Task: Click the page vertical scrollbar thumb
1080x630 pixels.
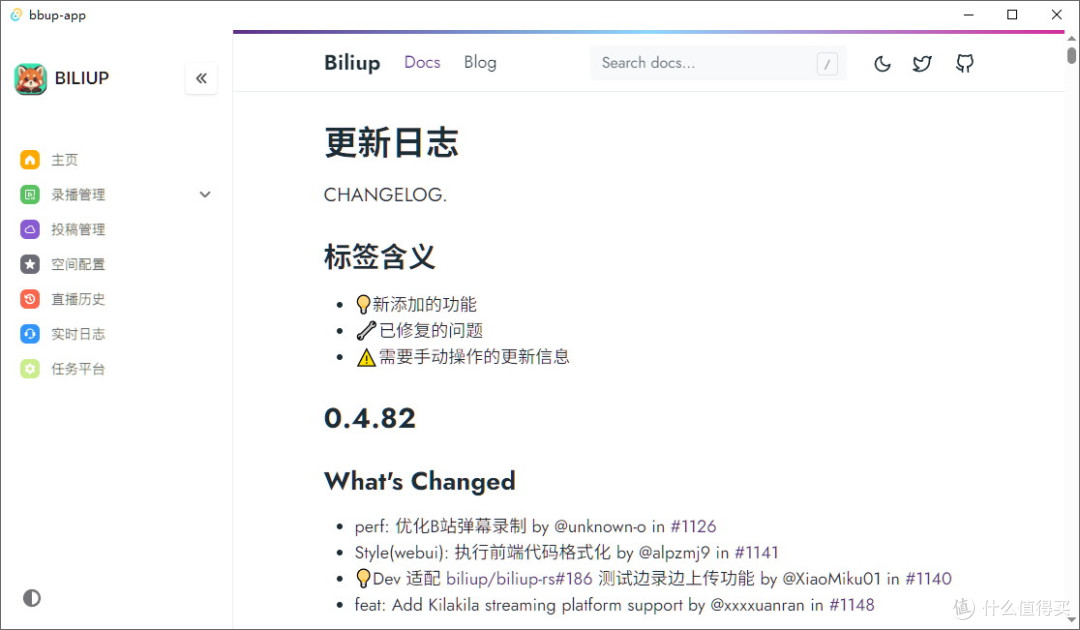Action: click(1071, 55)
